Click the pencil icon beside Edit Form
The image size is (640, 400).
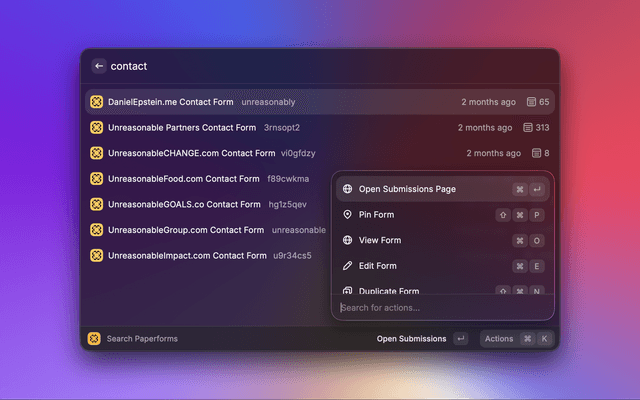click(x=347, y=266)
